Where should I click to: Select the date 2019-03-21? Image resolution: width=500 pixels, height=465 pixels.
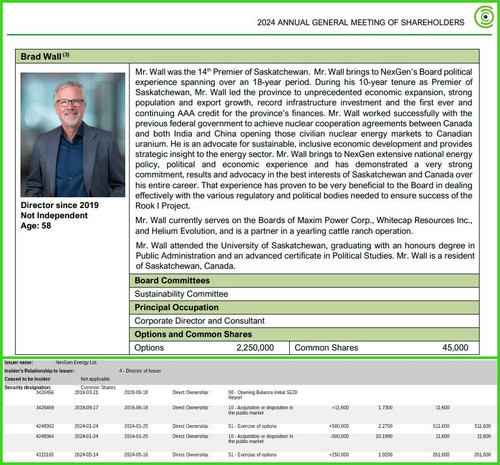coord(86,392)
